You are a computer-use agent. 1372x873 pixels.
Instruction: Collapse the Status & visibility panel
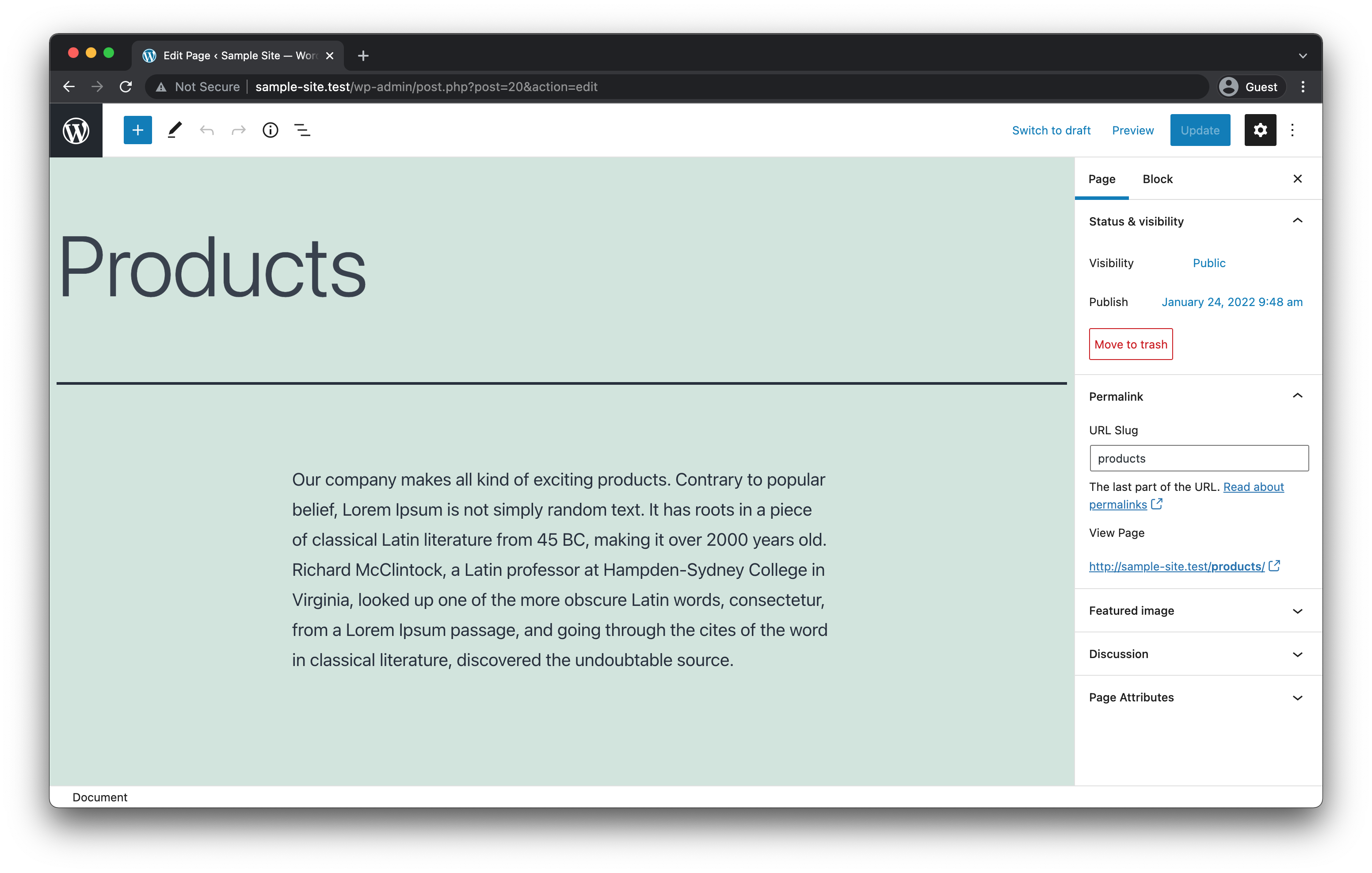(x=1297, y=221)
